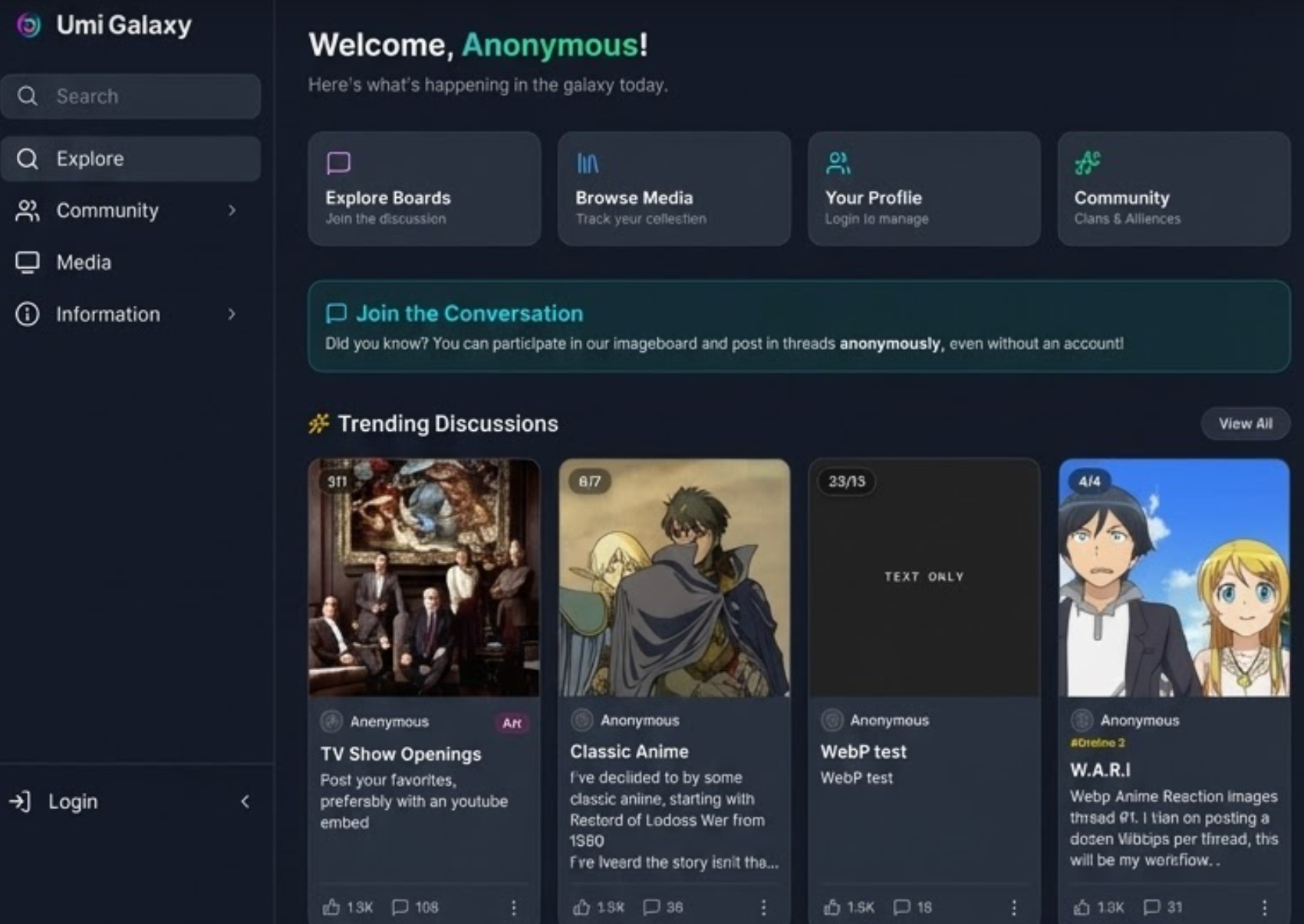Image resolution: width=1304 pixels, height=924 pixels.
Task: Open the Community Clans & Alliances card
Action: 1174,189
